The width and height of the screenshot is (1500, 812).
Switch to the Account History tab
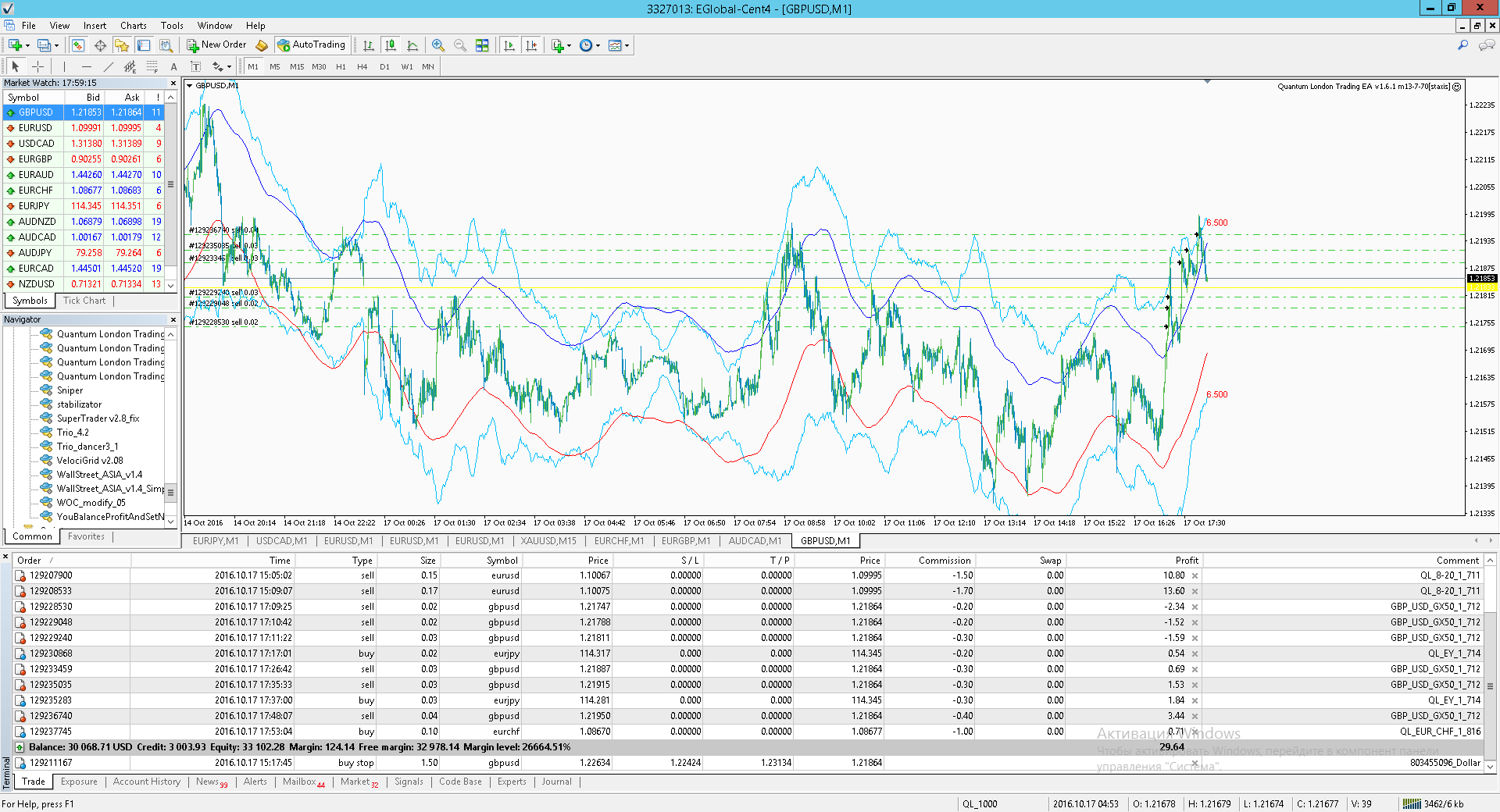[146, 782]
